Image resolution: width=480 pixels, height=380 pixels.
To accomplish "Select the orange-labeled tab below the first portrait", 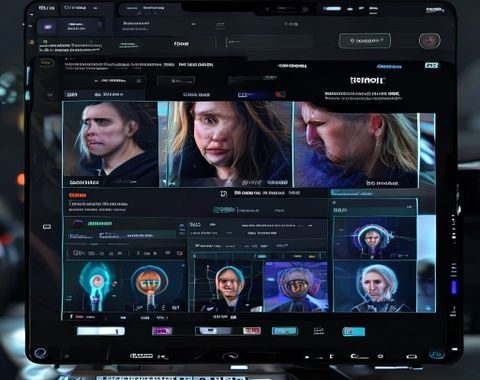I will (x=78, y=195).
